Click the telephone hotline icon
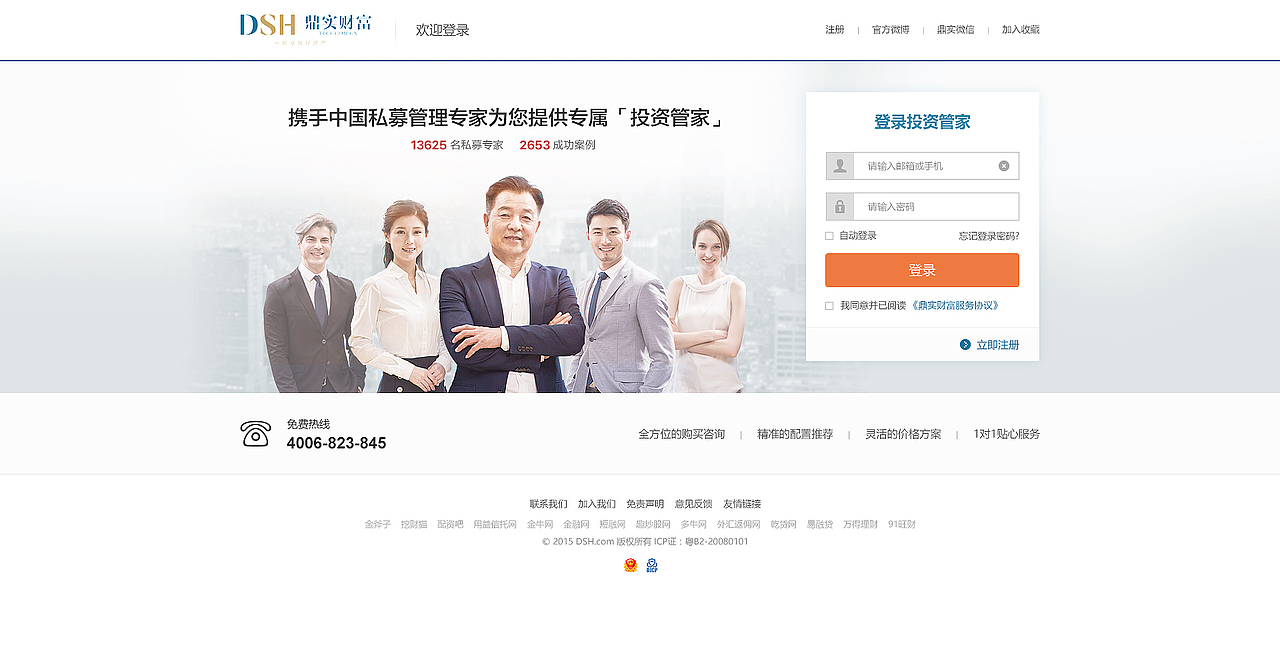This screenshot has height=653, width=1280. click(x=256, y=434)
